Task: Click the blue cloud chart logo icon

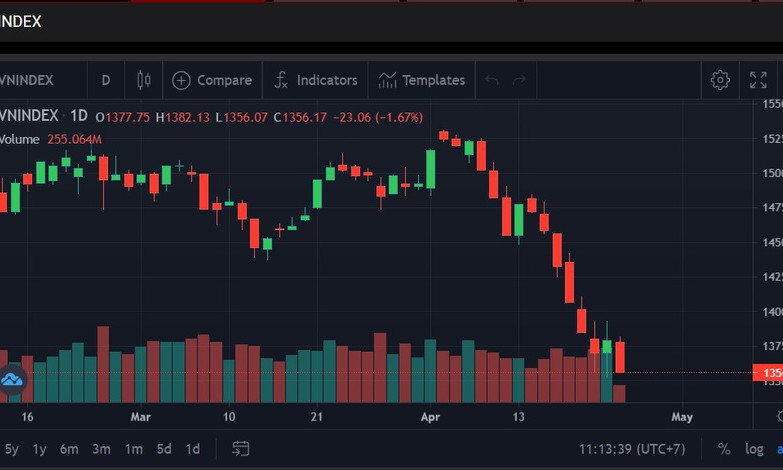Action: click(x=11, y=380)
